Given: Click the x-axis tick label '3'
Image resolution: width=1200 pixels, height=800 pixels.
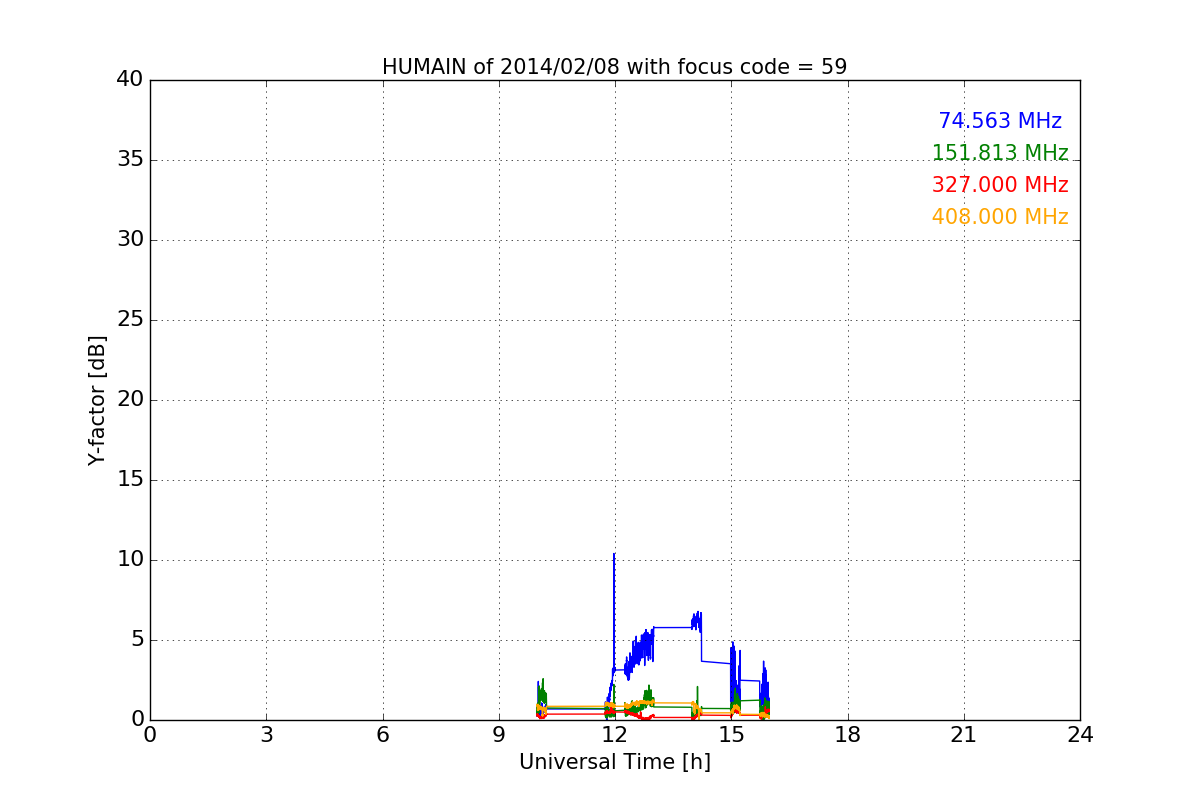Looking at the screenshot, I should [266, 734].
